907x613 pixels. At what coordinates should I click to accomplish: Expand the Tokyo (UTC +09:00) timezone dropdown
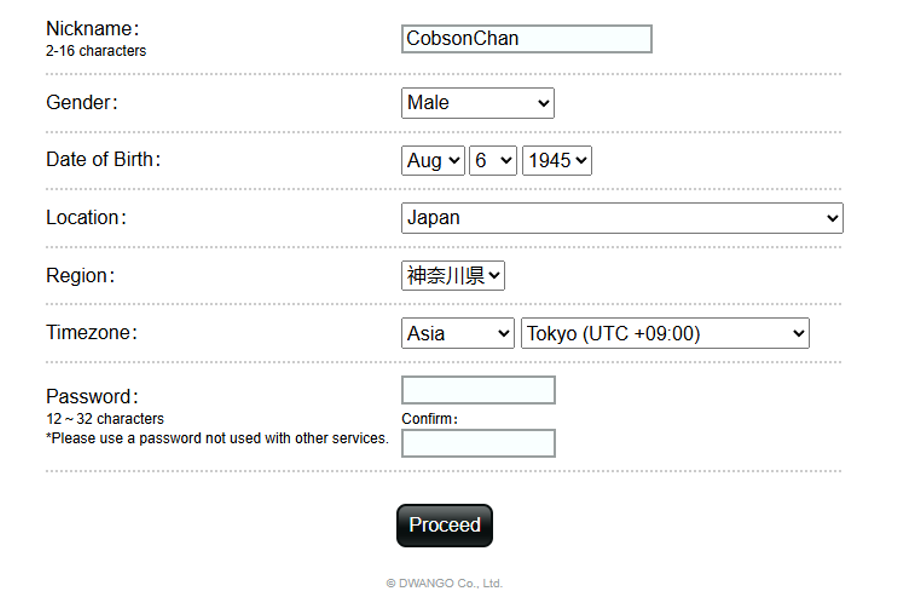pyautogui.click(x=664, y=334)
